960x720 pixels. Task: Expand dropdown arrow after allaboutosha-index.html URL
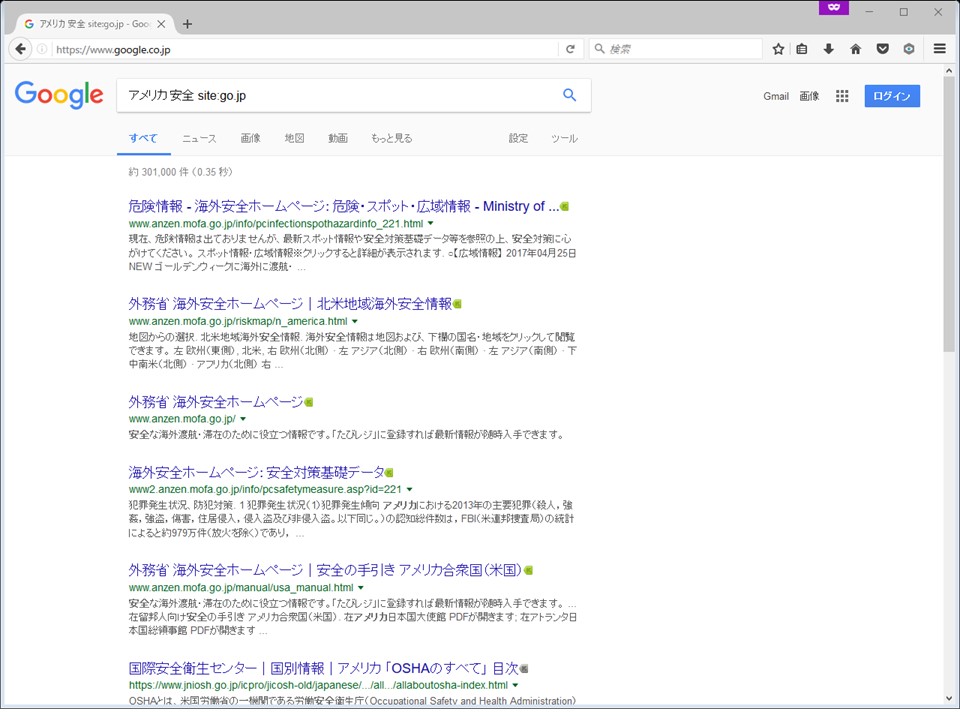[515, 686]
